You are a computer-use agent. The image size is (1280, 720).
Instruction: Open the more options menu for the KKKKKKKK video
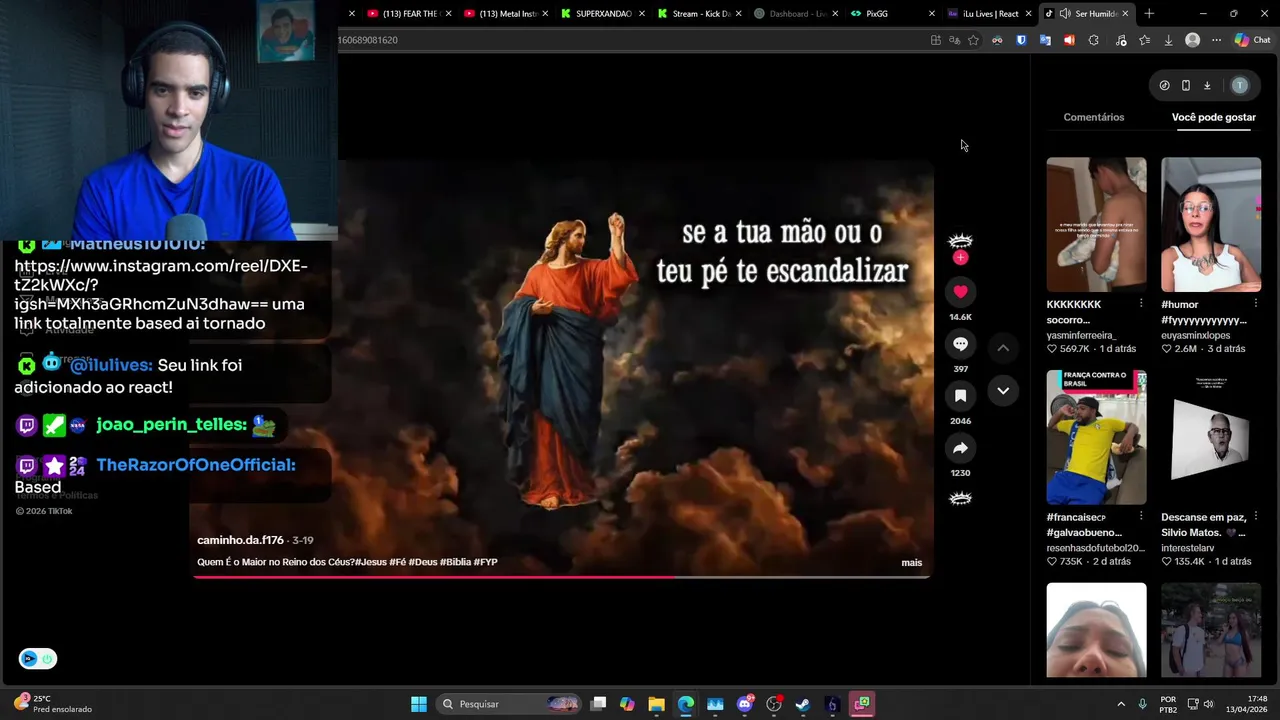1141,303
